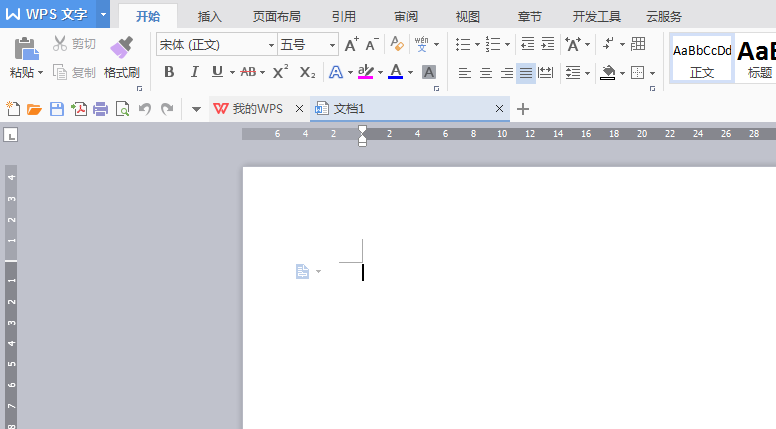776x429 pixels.
Task: Expand the bullet list dropdown arrow
Action: click(x=477, y=45)
